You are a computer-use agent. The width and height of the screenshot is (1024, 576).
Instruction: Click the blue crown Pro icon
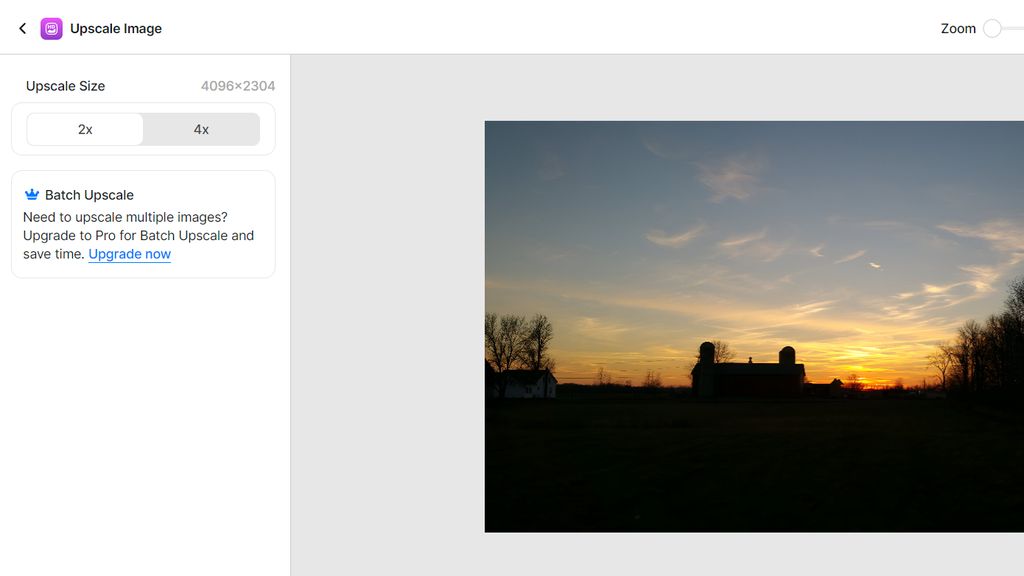[x=31, y=195]
